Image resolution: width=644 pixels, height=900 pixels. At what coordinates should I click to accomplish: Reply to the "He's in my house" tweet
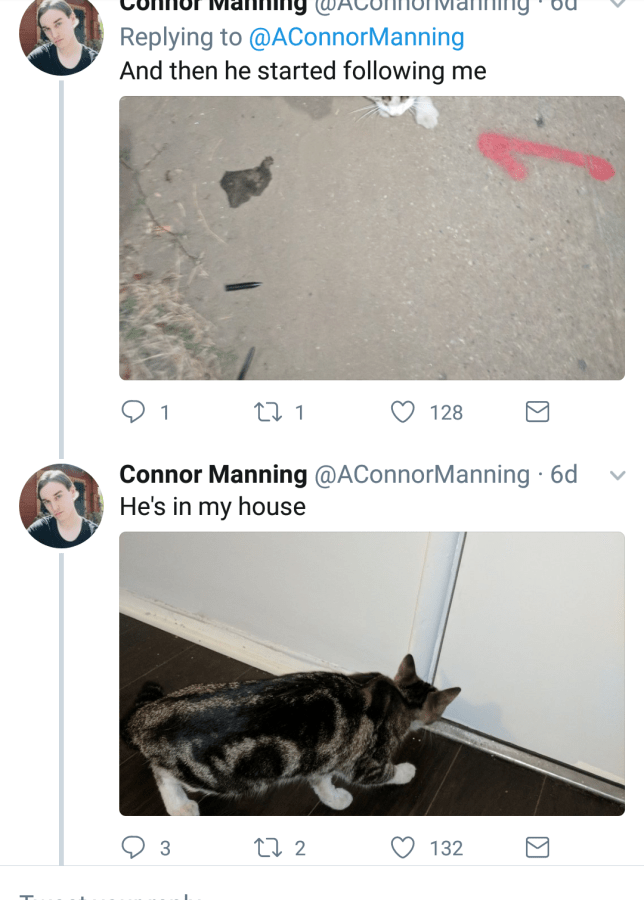pos(133,848)
